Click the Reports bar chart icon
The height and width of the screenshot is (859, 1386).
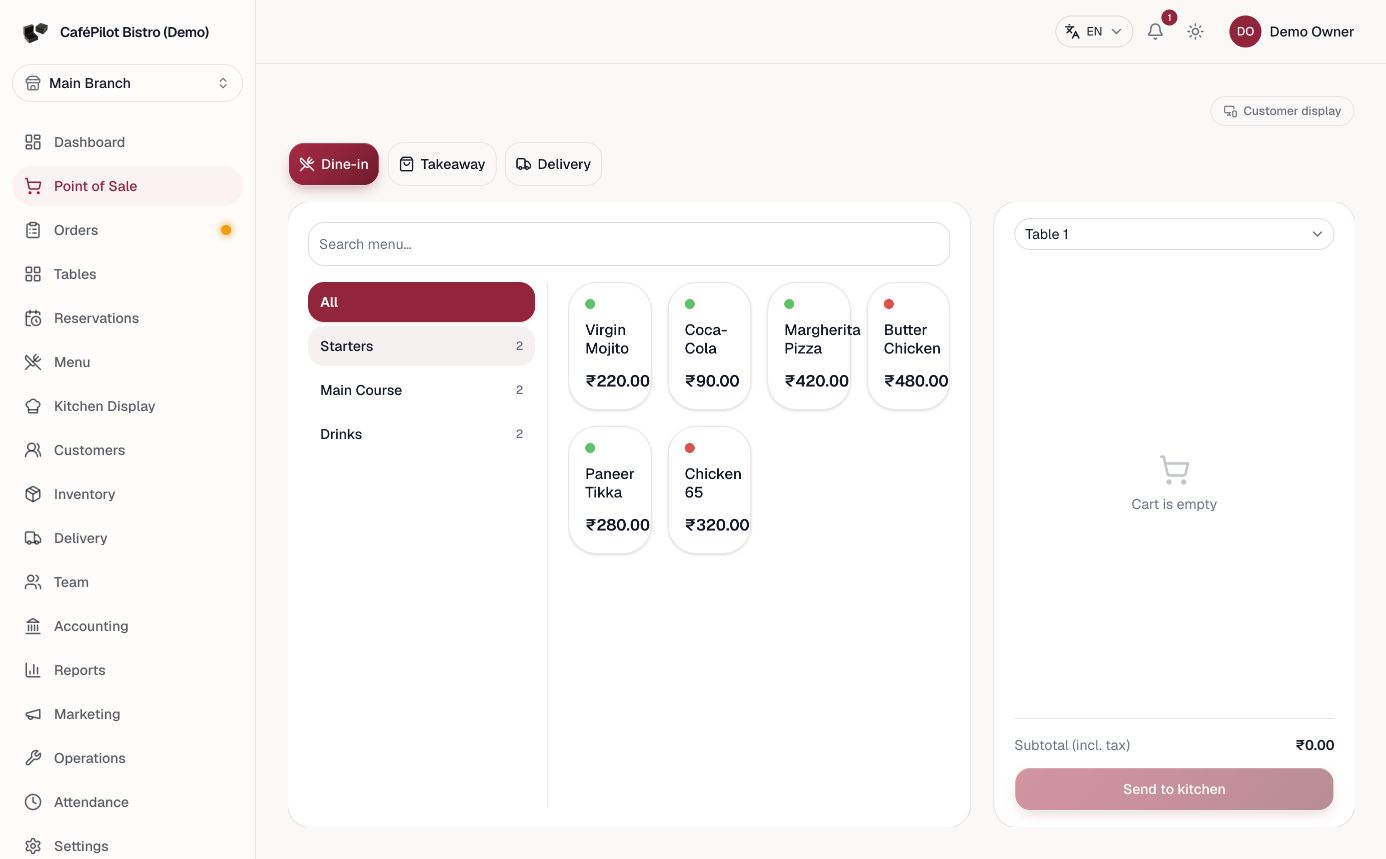coord(33,670)
